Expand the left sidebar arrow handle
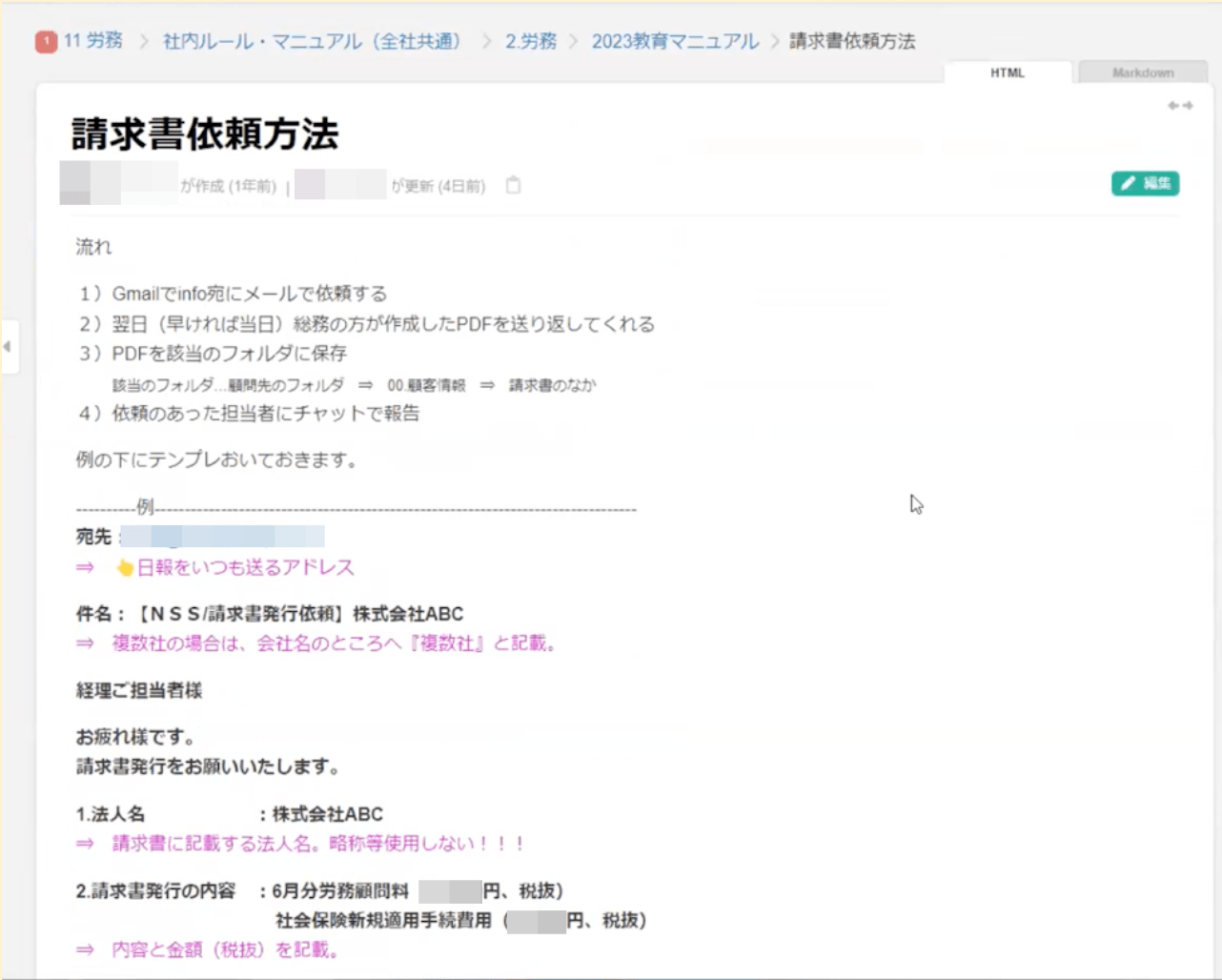This screenshot has height=980, width=1222. [8, 346]
